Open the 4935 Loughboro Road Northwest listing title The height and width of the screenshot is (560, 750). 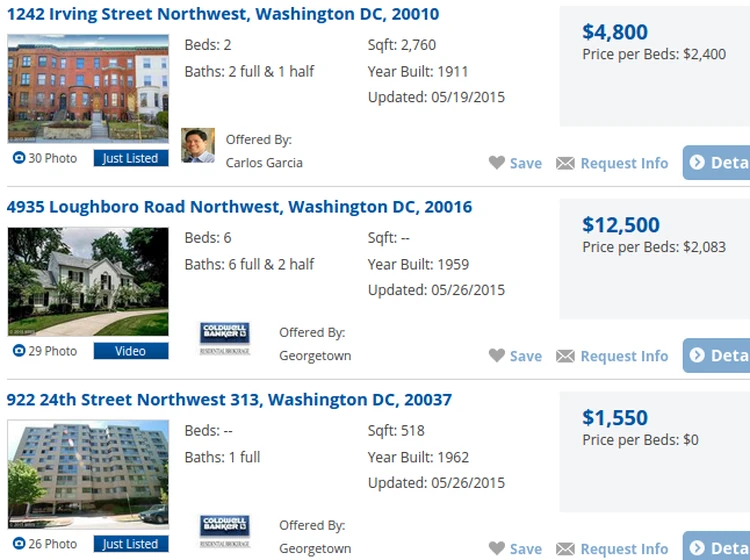coord(239,208)
